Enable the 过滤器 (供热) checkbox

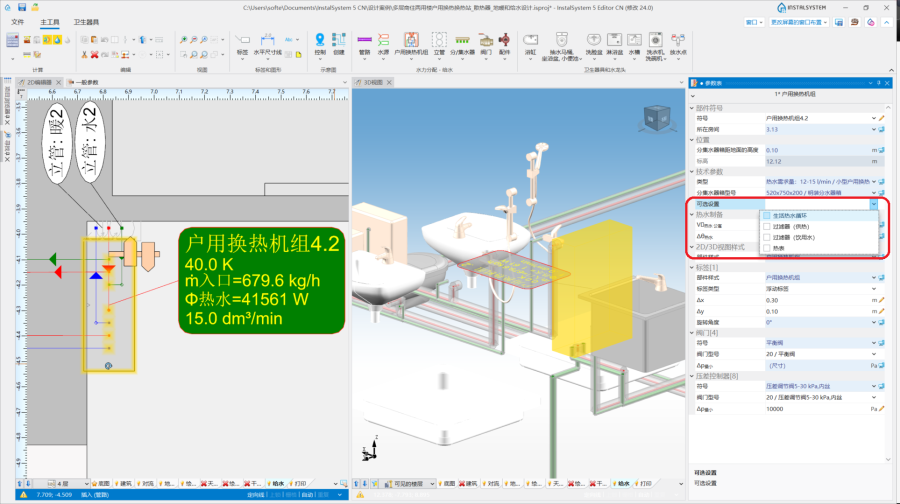click(x=767, y=226)
